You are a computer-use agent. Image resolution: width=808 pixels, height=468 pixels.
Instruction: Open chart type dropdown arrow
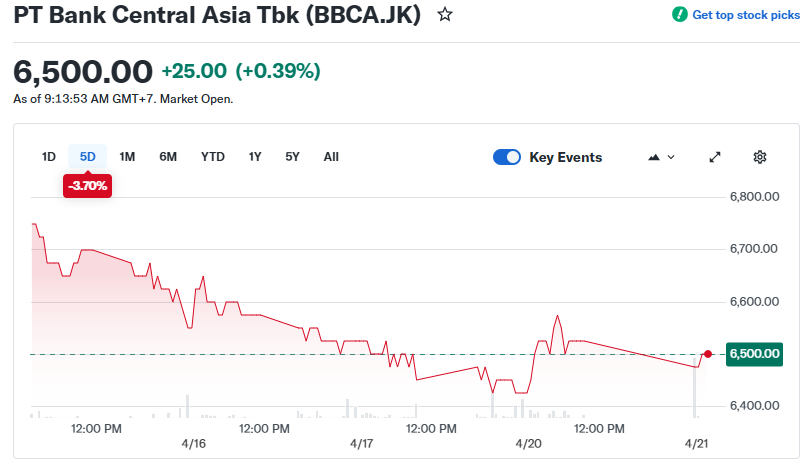(671, 157)
